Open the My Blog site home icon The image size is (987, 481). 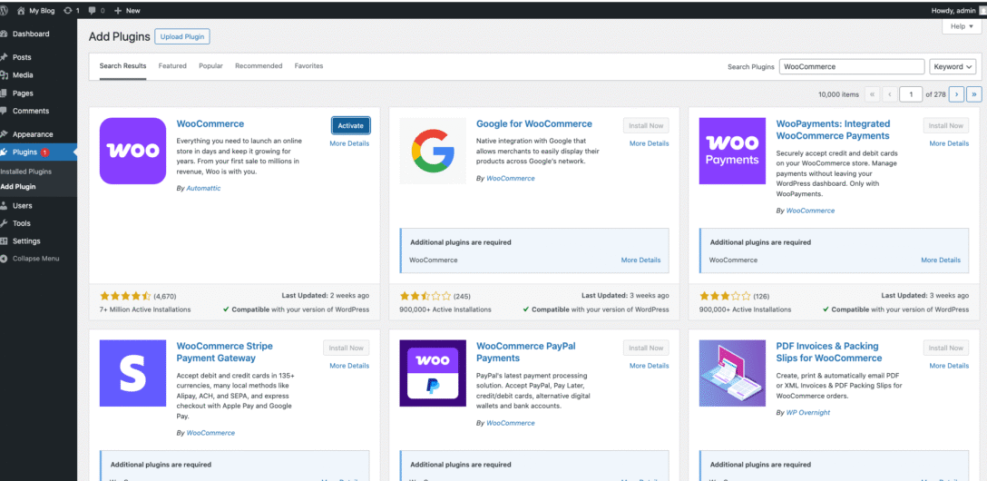point(21,11)
